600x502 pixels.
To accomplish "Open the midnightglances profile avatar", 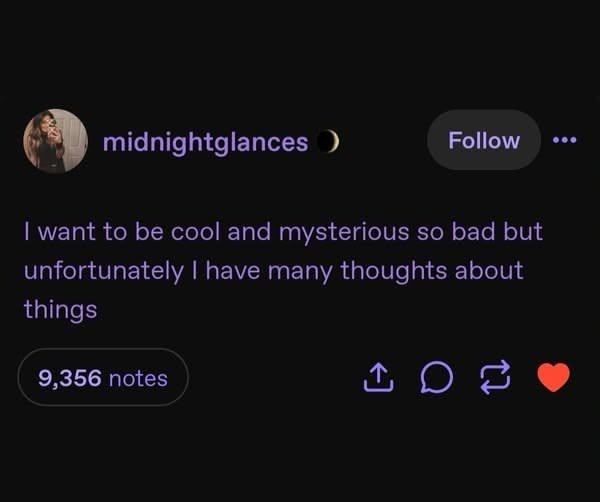I will pos(55,141).
